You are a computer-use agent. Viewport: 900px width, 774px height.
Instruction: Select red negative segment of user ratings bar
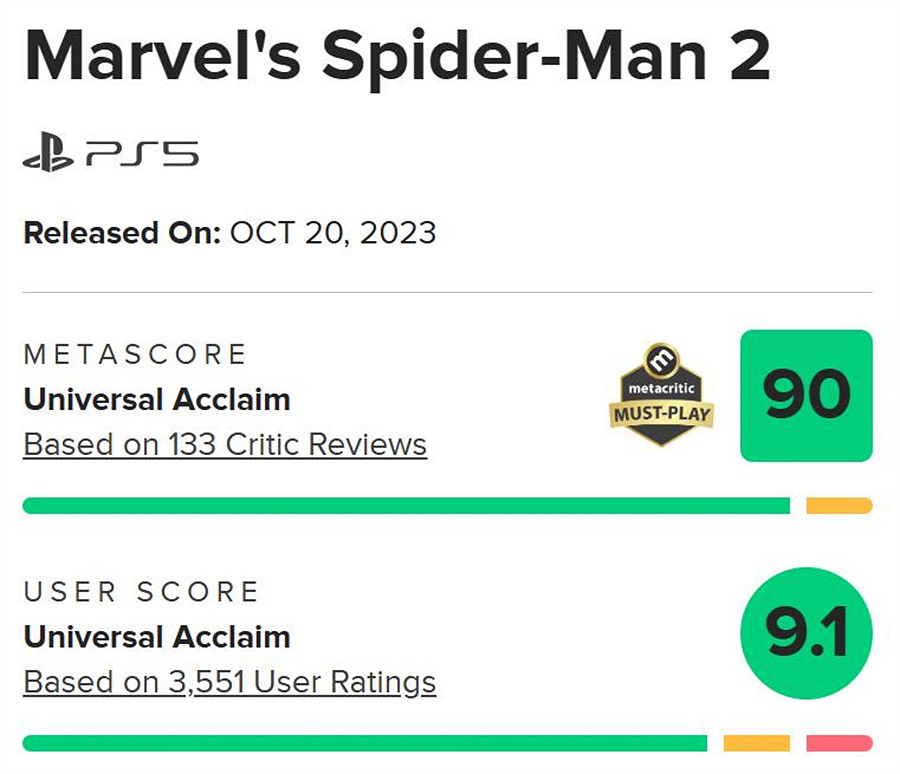(839, 743)
